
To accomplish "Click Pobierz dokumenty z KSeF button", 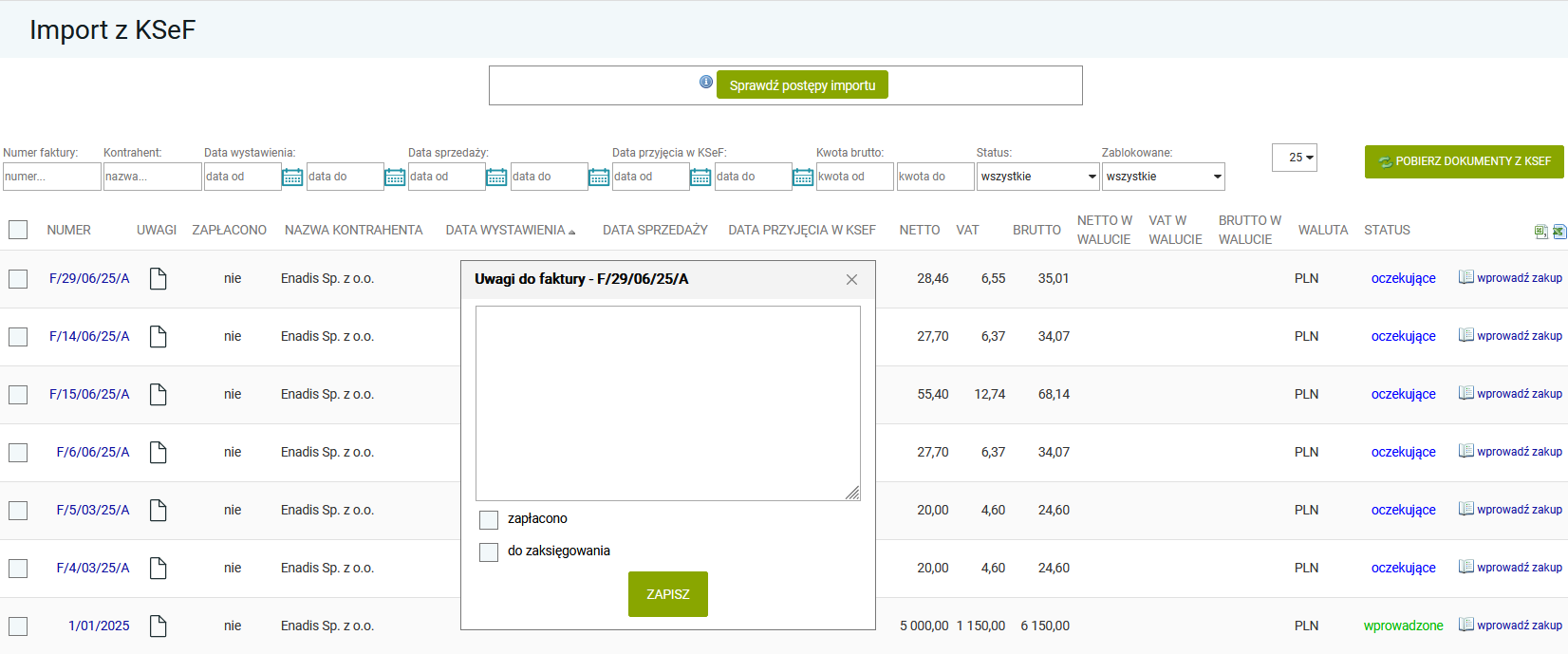I will click(1464, 161).
